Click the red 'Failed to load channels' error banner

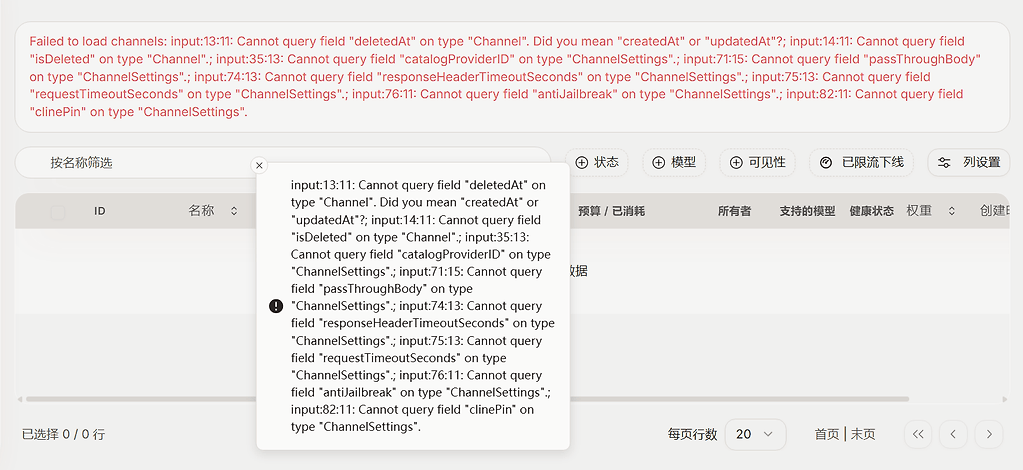coord(512,76)
